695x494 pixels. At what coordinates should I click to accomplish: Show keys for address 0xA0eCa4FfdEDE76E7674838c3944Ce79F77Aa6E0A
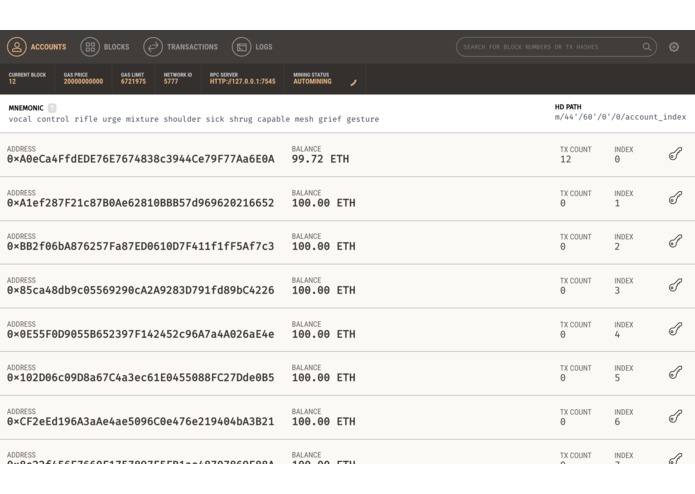675,154
